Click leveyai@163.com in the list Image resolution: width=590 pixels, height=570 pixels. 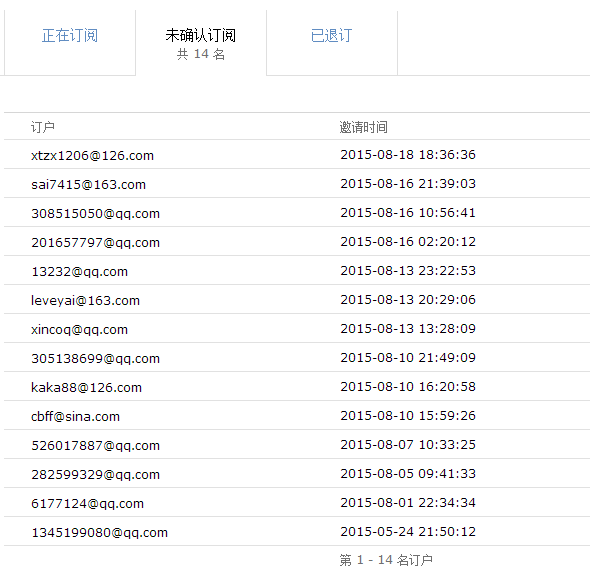click(x=85, y=300)
